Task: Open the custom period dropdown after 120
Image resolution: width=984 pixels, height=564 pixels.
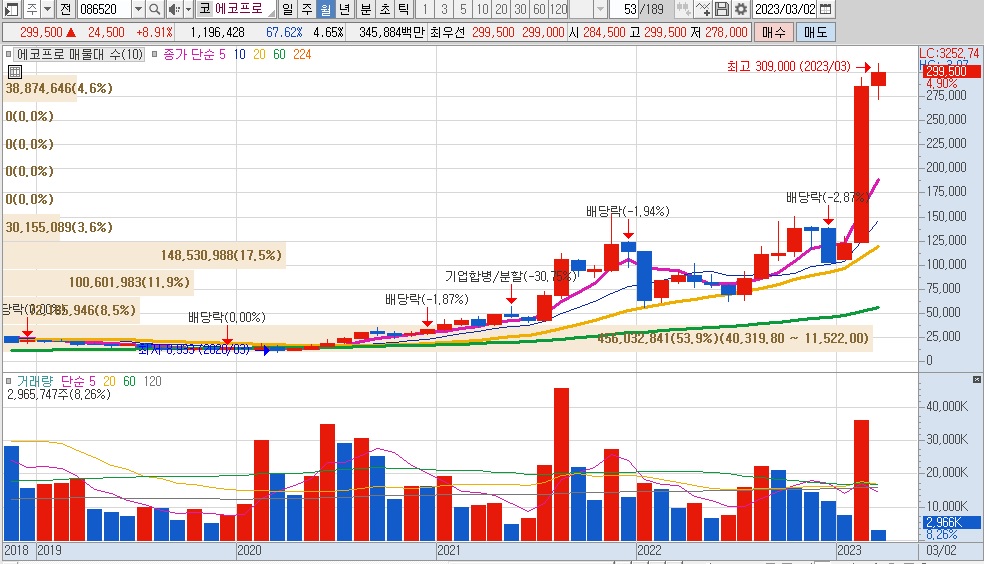Action: coord(600,9)
